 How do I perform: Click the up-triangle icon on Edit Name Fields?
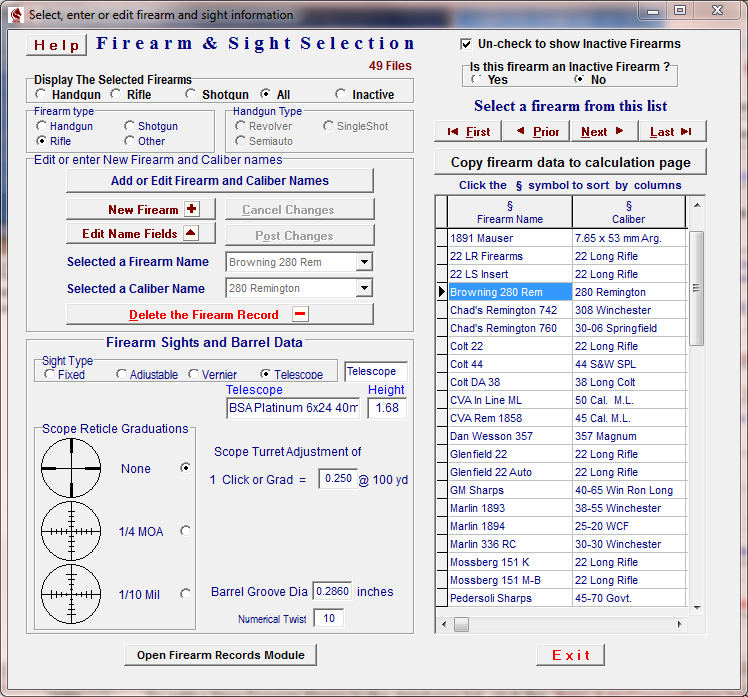click(x=190, y=233)
